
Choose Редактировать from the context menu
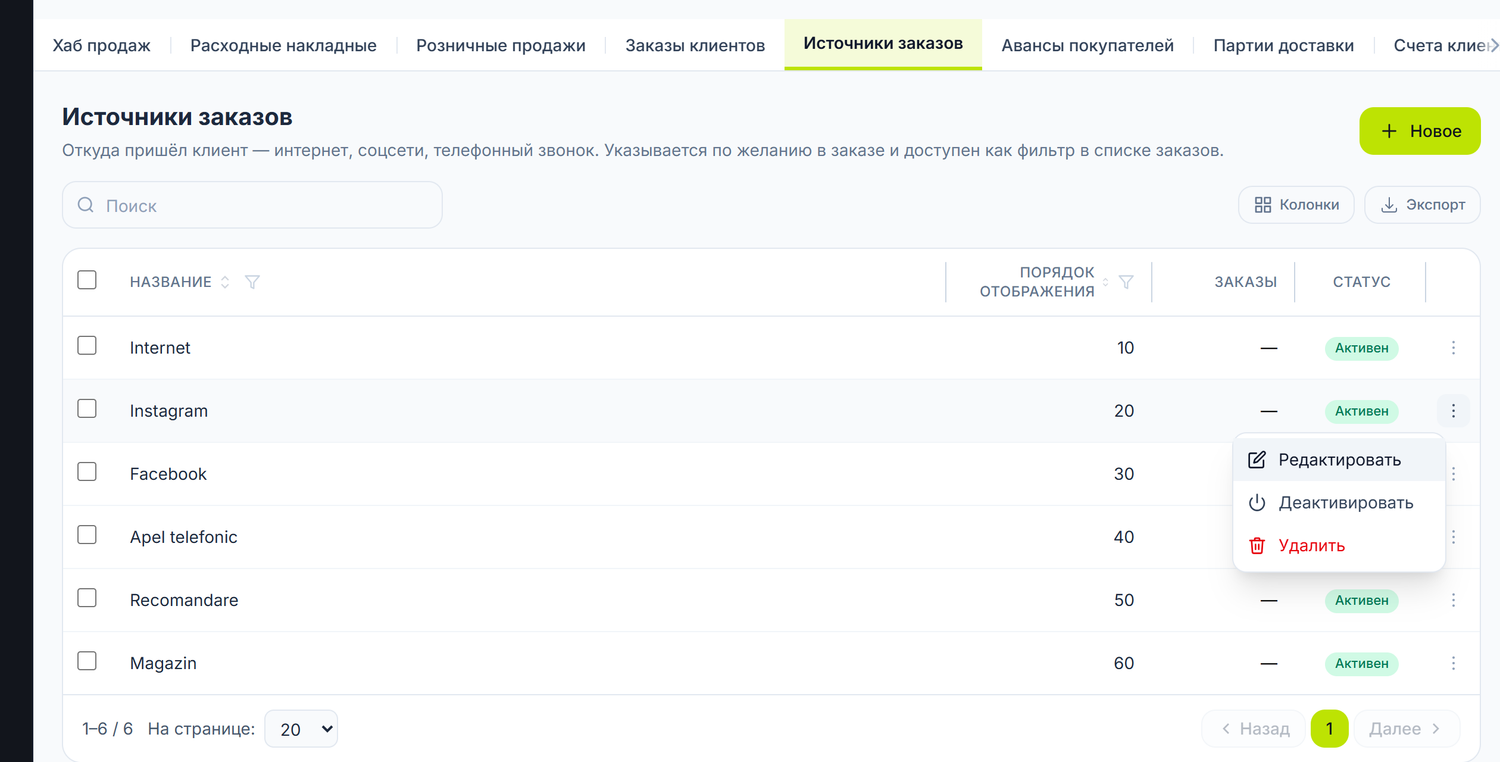click(x=1339, y=460)
